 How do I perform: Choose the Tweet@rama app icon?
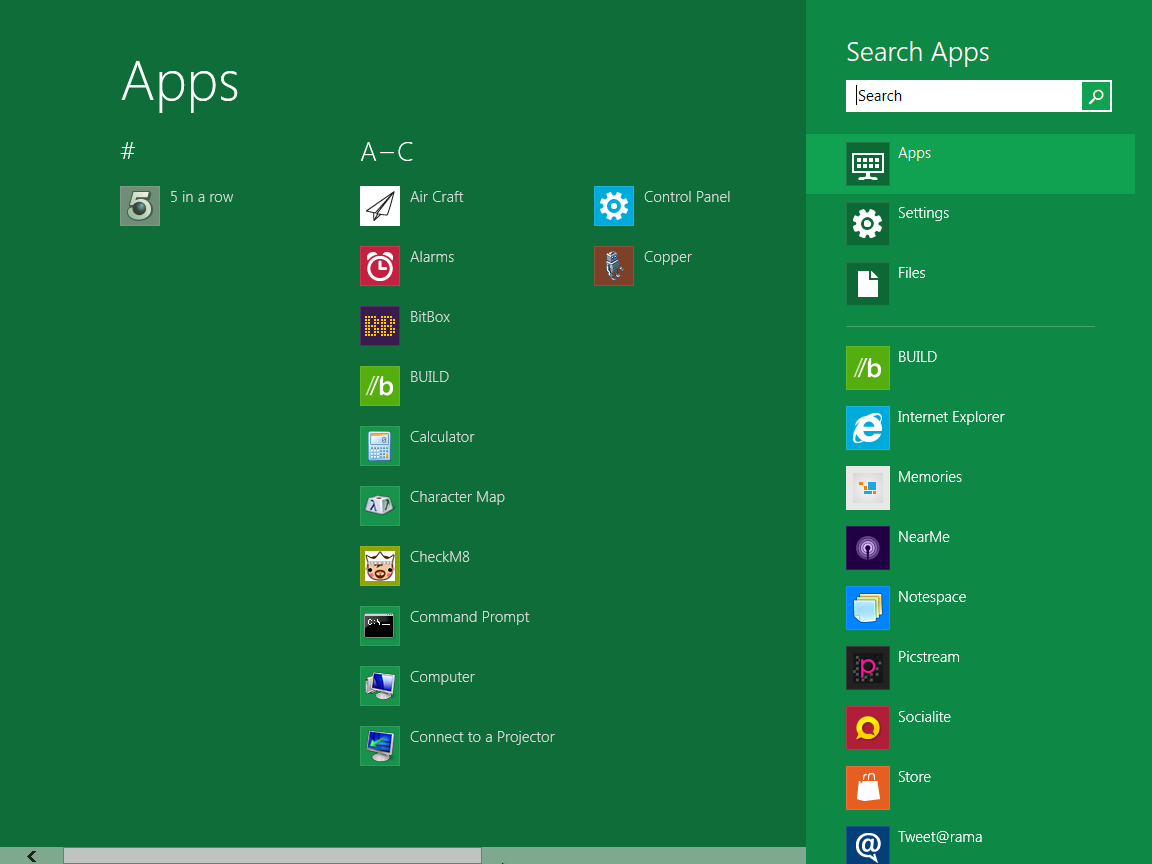coord(868,845)
